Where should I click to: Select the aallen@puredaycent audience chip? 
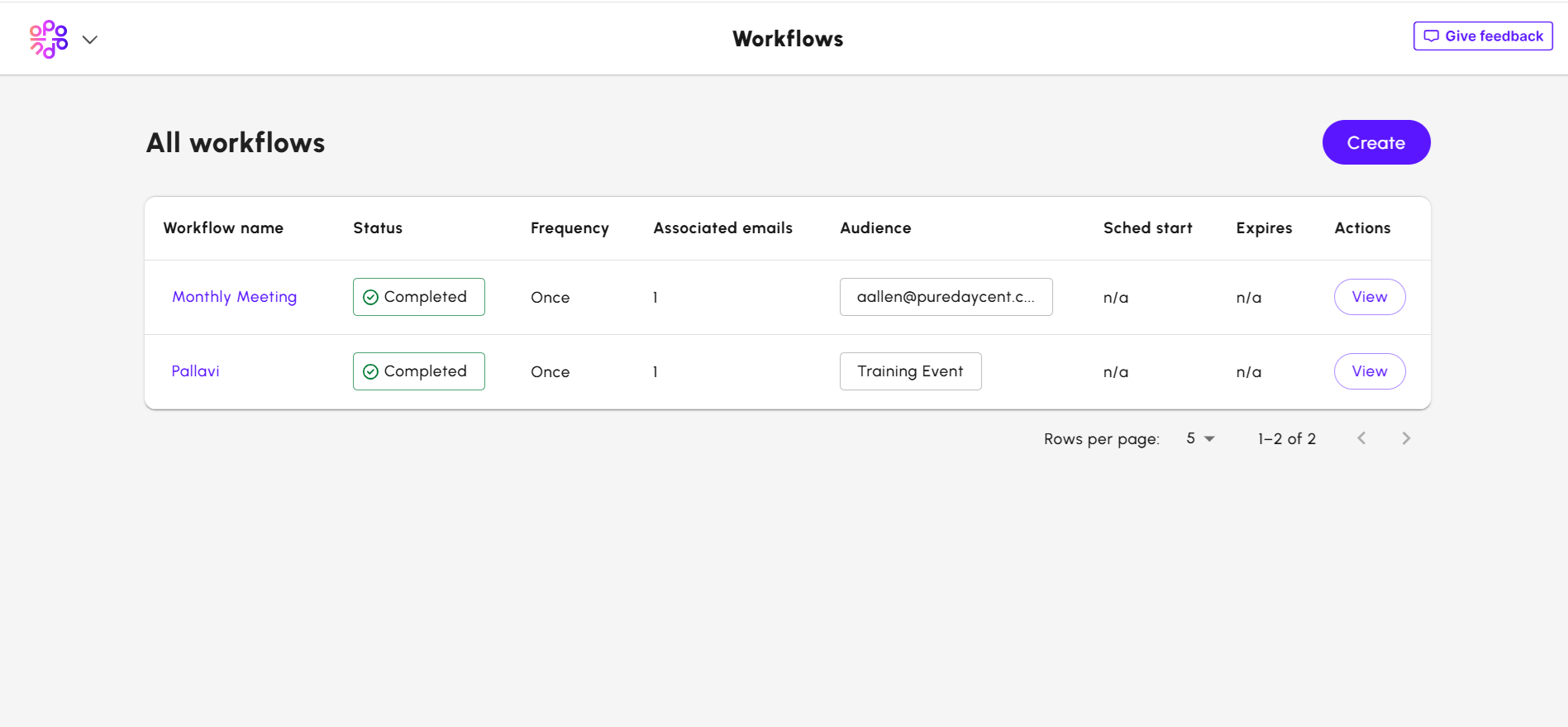tap(946, 297)
